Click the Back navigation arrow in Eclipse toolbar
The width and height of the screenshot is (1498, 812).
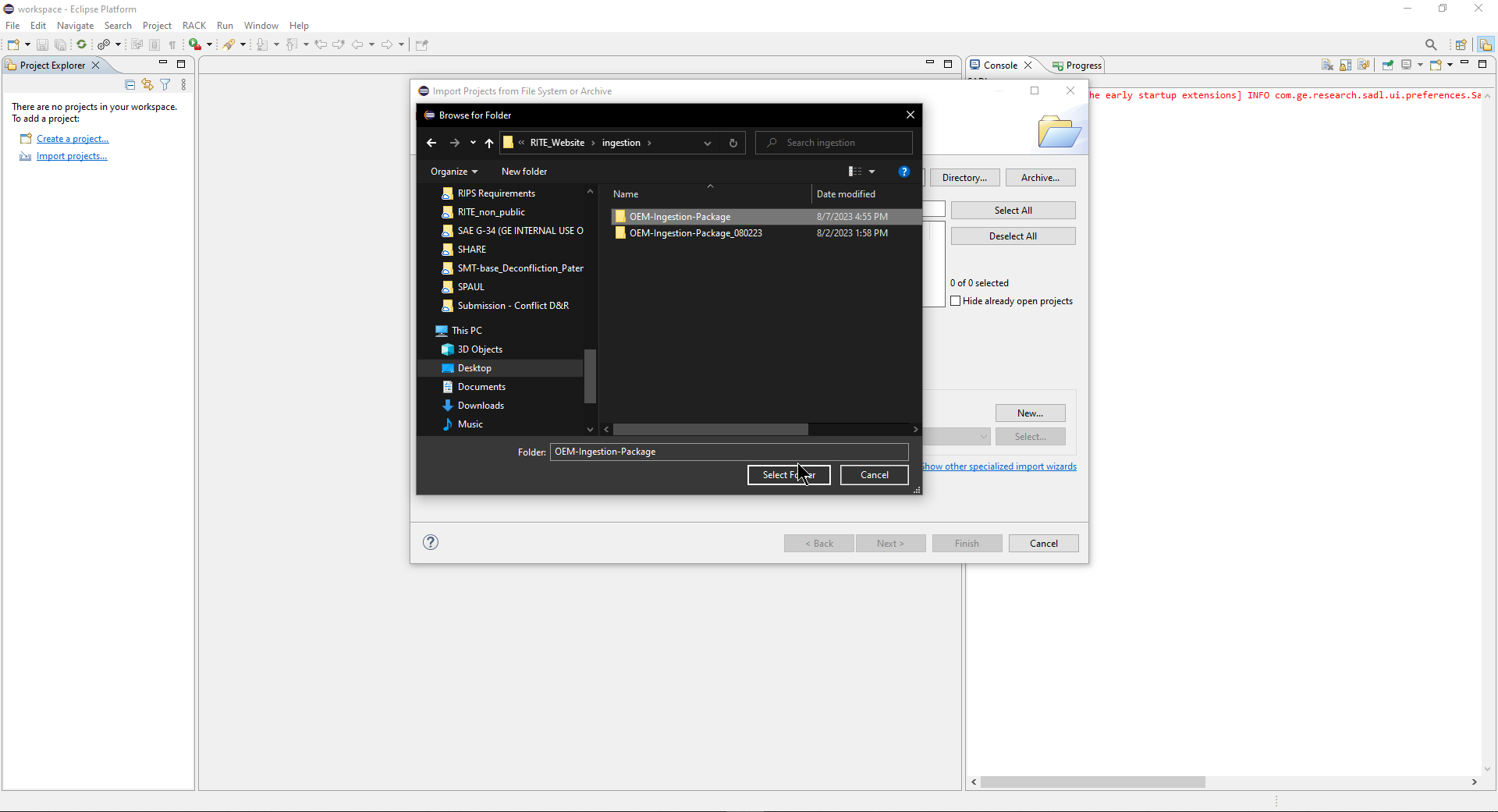tap(357, 44)
